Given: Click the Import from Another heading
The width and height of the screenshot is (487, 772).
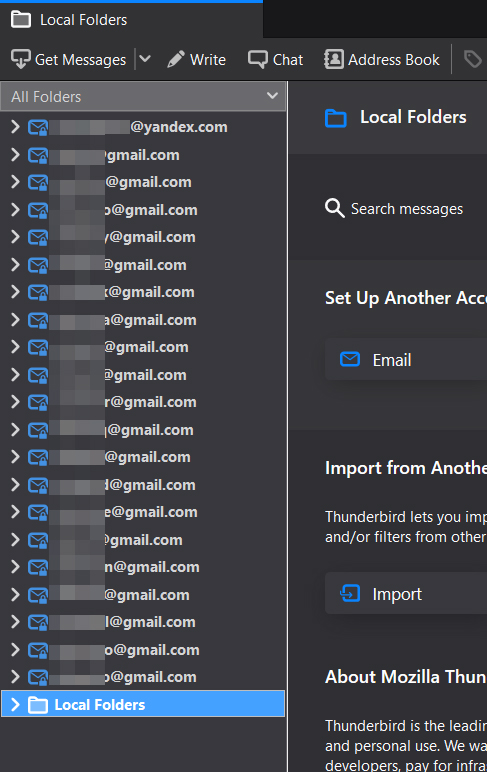Looking at the screenshot, I should (406, 468).
